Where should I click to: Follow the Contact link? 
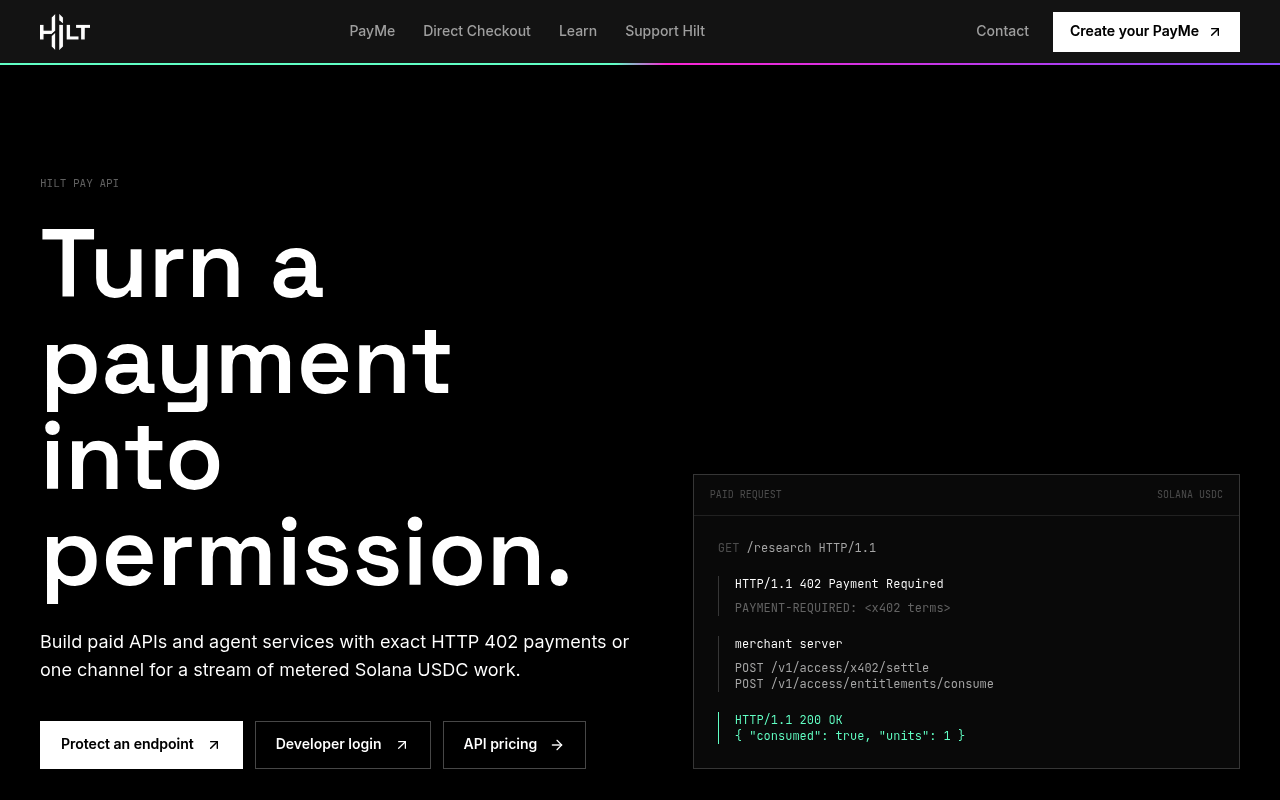coord(1002,31)
